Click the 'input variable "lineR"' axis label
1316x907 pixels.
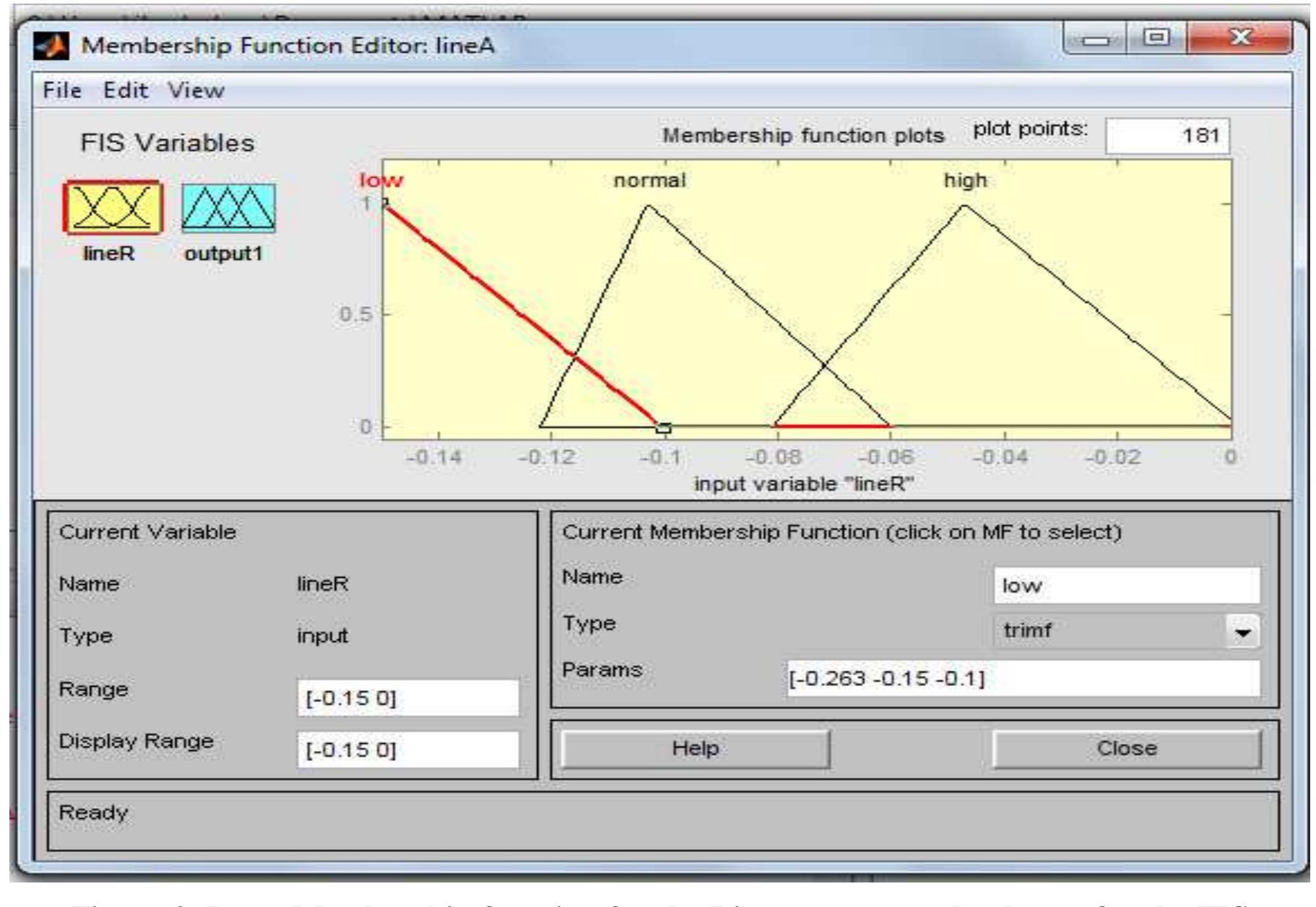(x=804, y=483)
